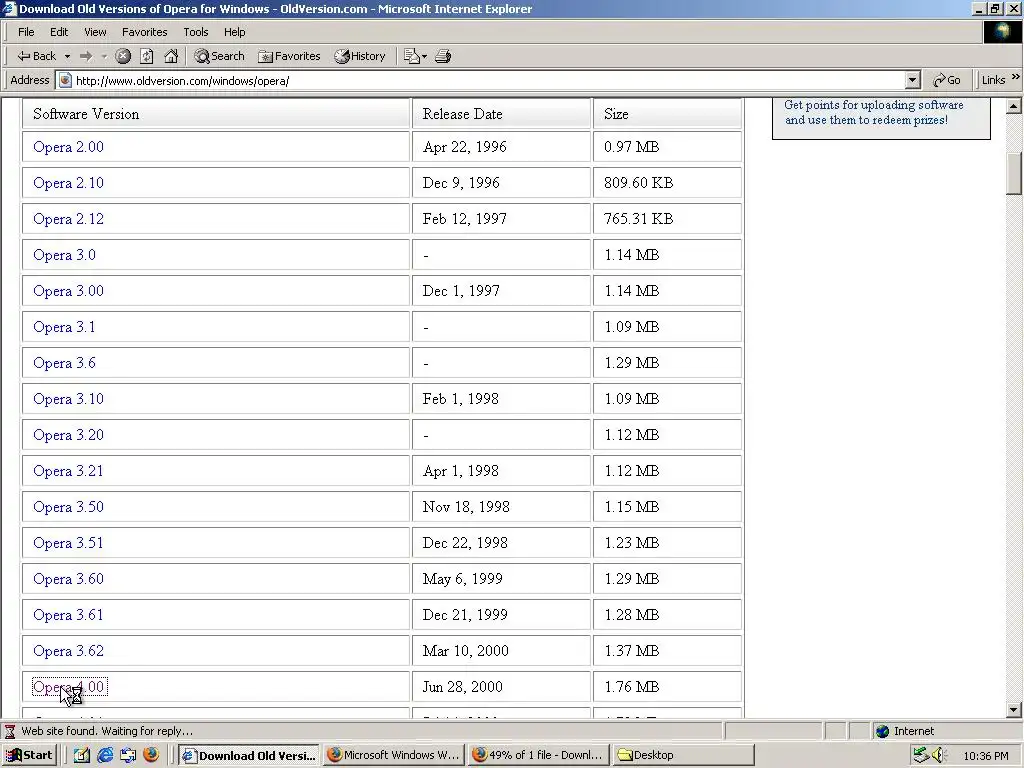Open the Opera 3.21 link
Image resolution: width=1024 pixels, height=768 pixels.
(x=69, y=471)
